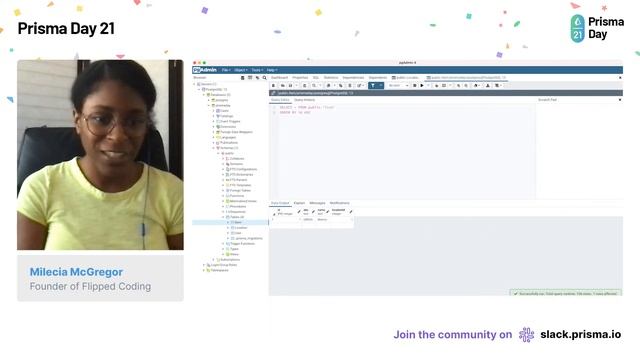Select the Trigger Functions tree node

[x=240, y=244]
